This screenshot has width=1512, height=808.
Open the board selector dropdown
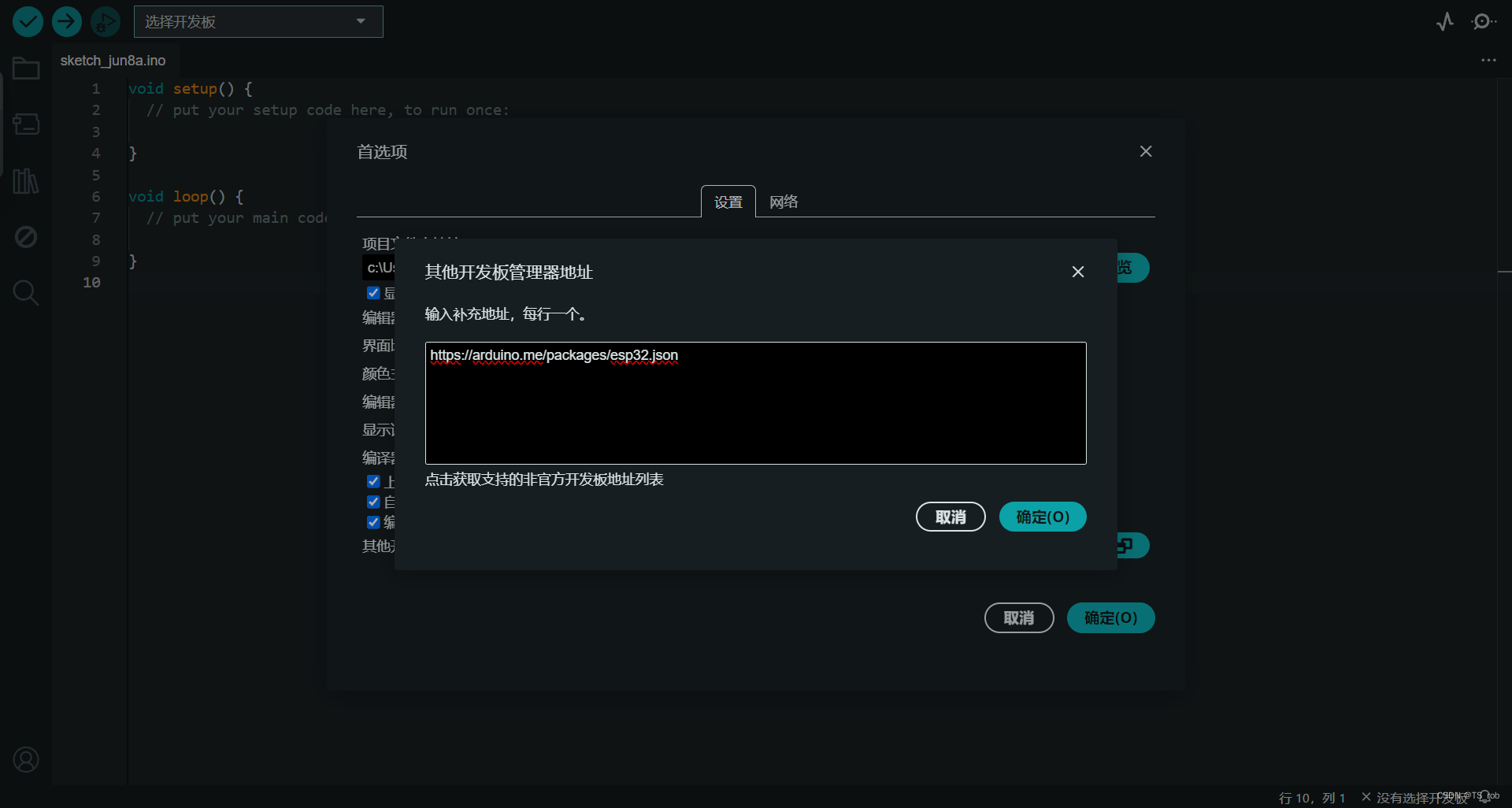coord(258,21)
